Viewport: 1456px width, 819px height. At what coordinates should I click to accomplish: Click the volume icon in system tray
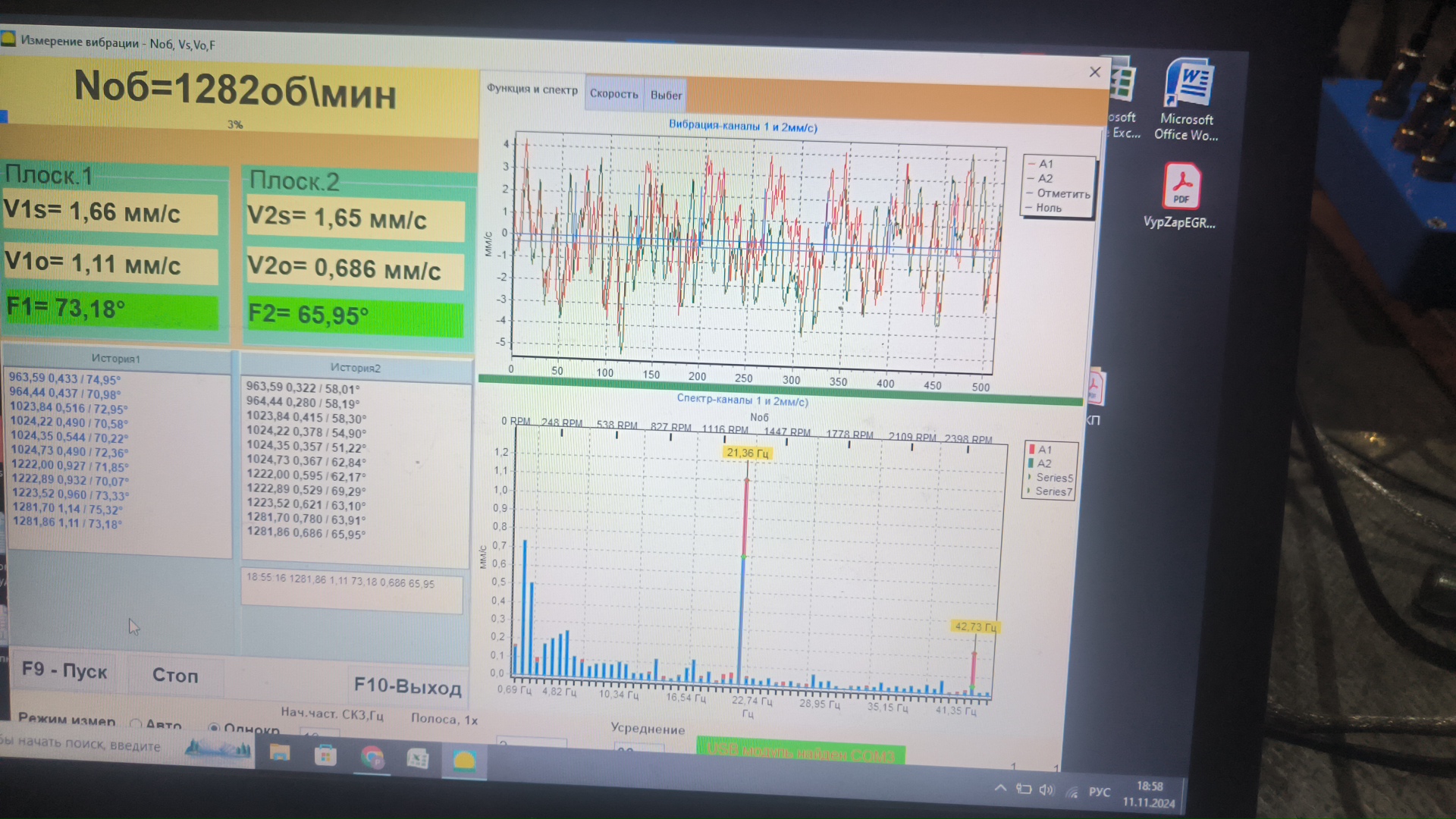(x=1046, y=790)
